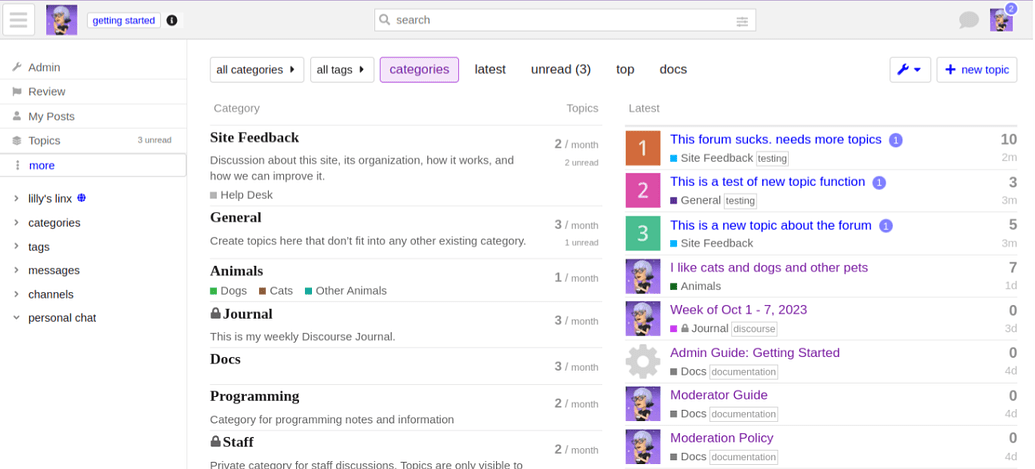Screen dimensions: 1035x469
Task: Open the all tags dropdown
Action: click(341, 69)
